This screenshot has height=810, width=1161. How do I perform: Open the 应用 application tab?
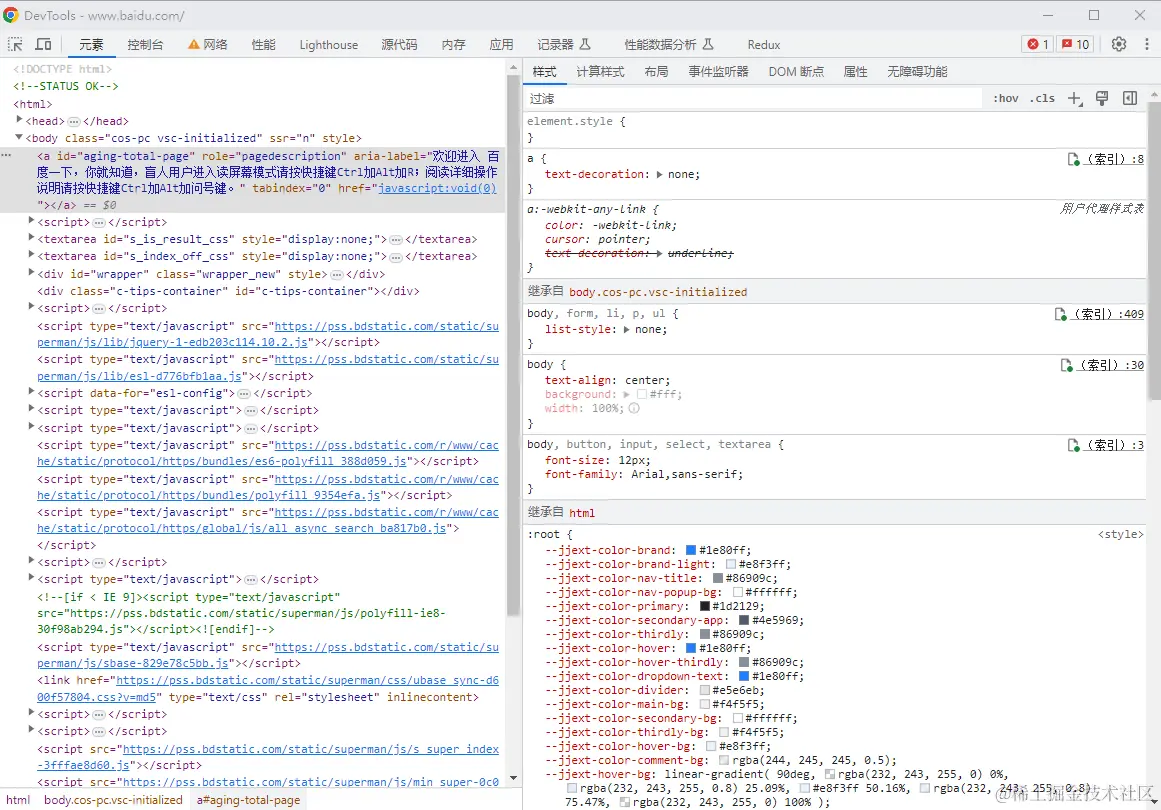pos(501,44)
